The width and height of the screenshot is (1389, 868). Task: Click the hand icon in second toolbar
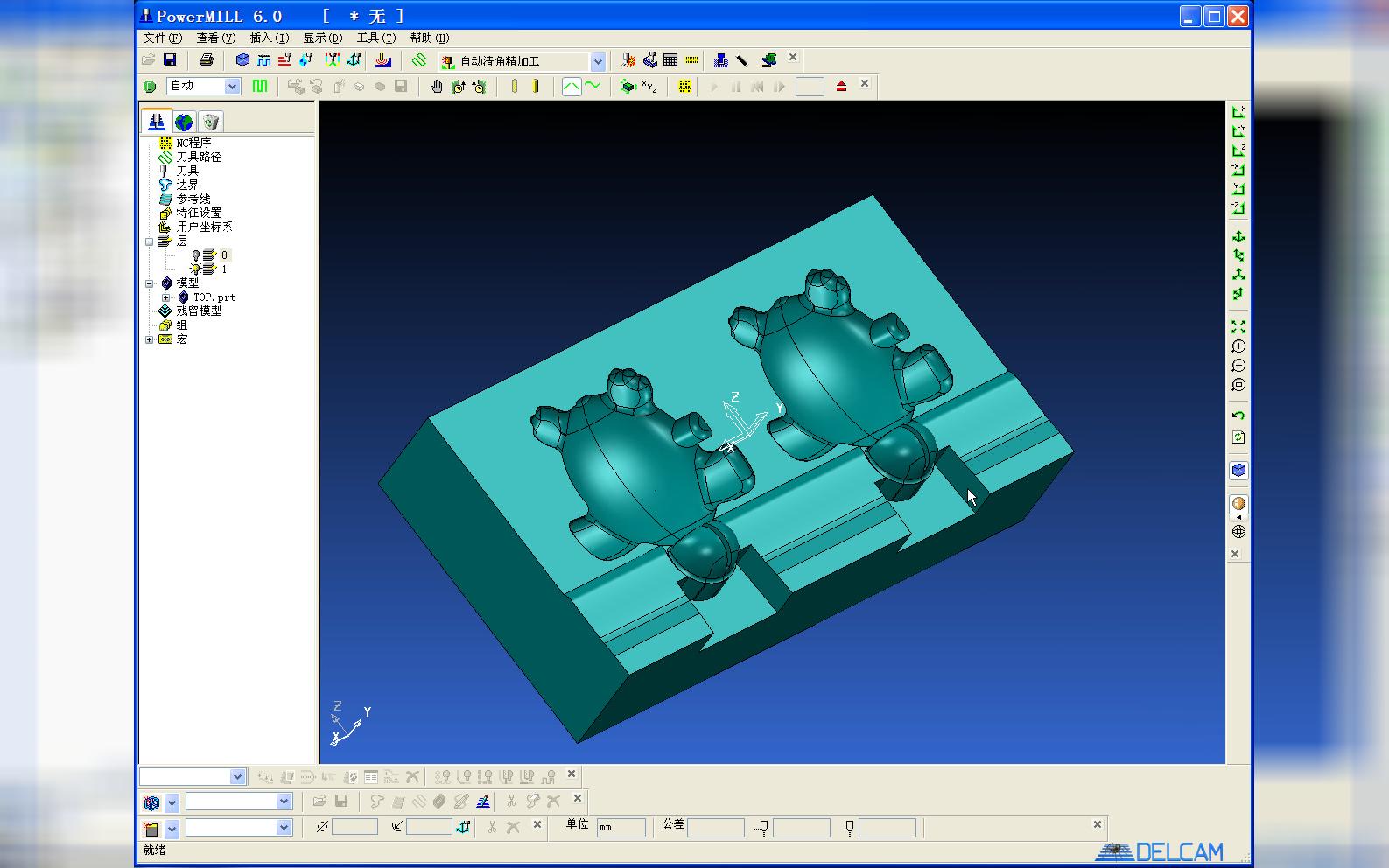(x=436, y=86)
